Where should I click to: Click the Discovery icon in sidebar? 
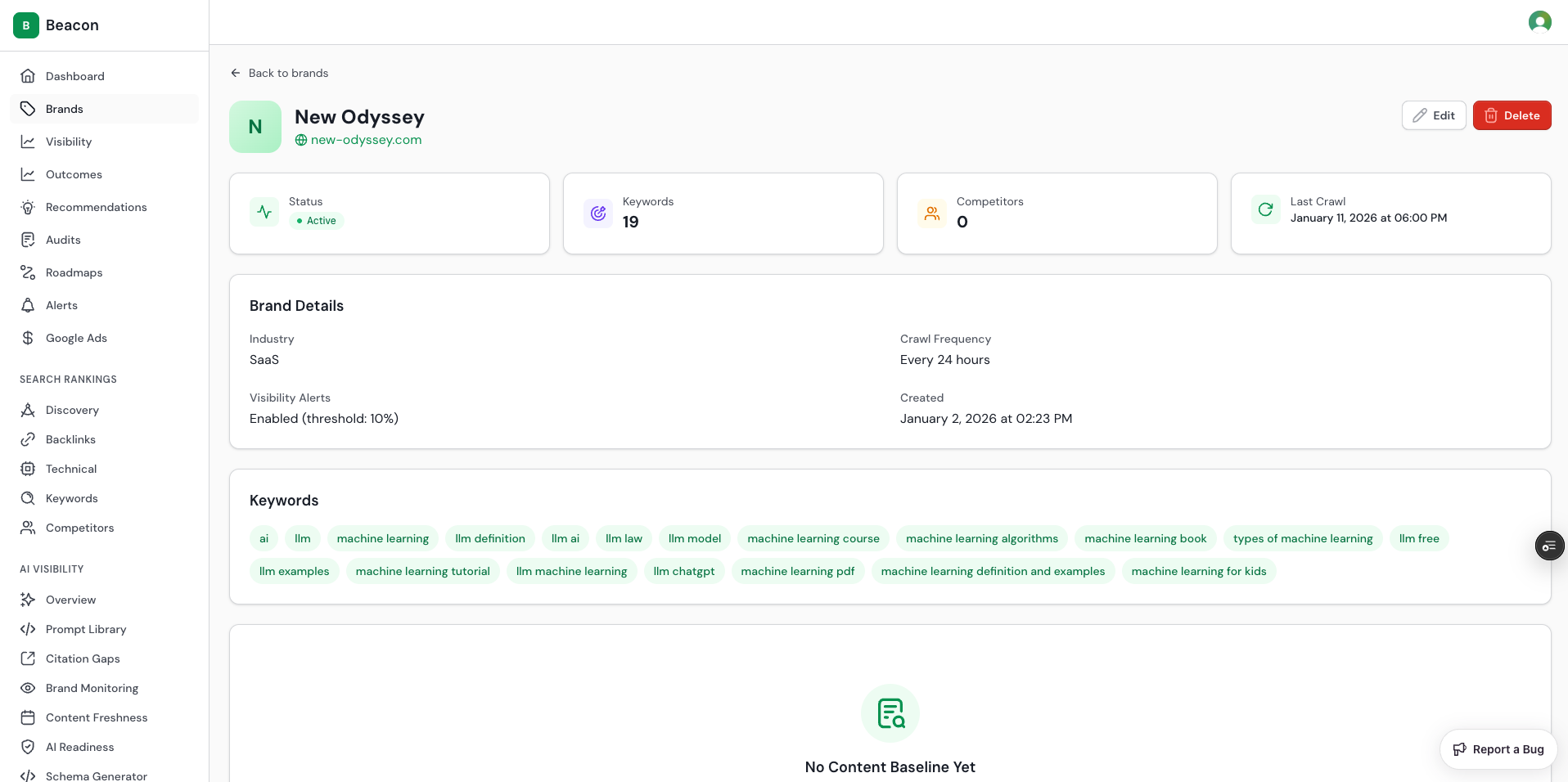[28, 410]
